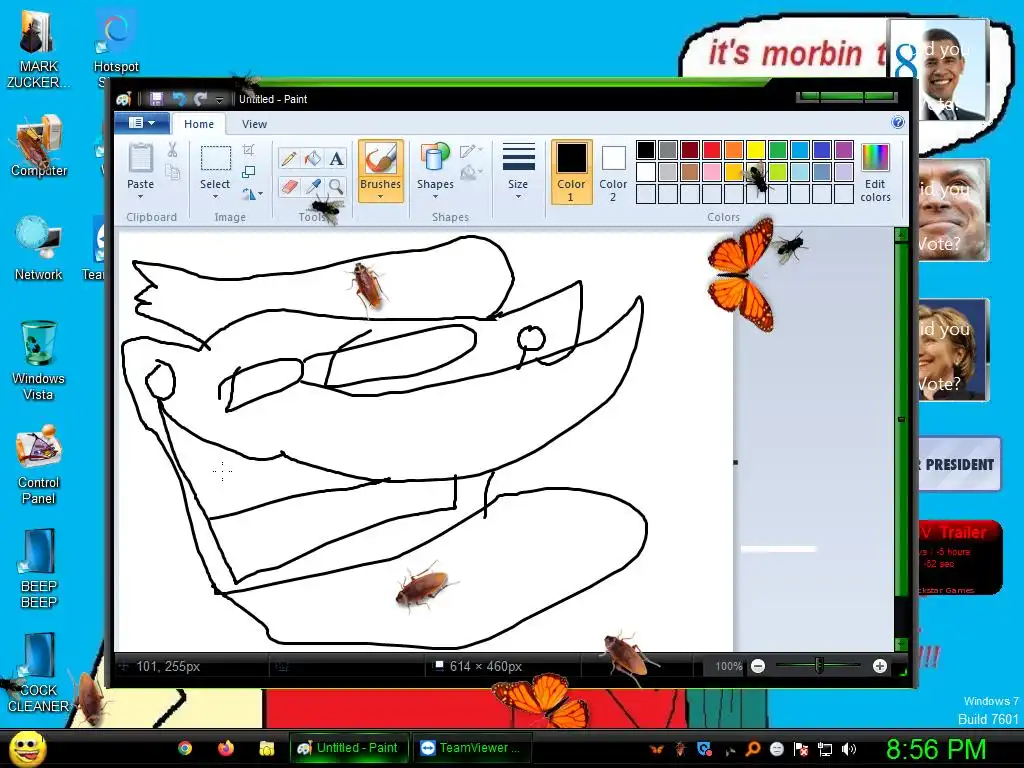1024x768 pixels.
Task: Select the Eraser tool
Action: coord(288,187)
